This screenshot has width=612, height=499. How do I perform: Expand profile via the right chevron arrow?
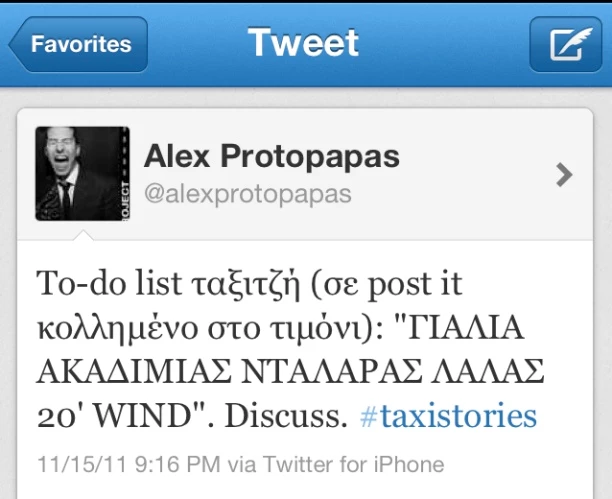tap(564, 175)
